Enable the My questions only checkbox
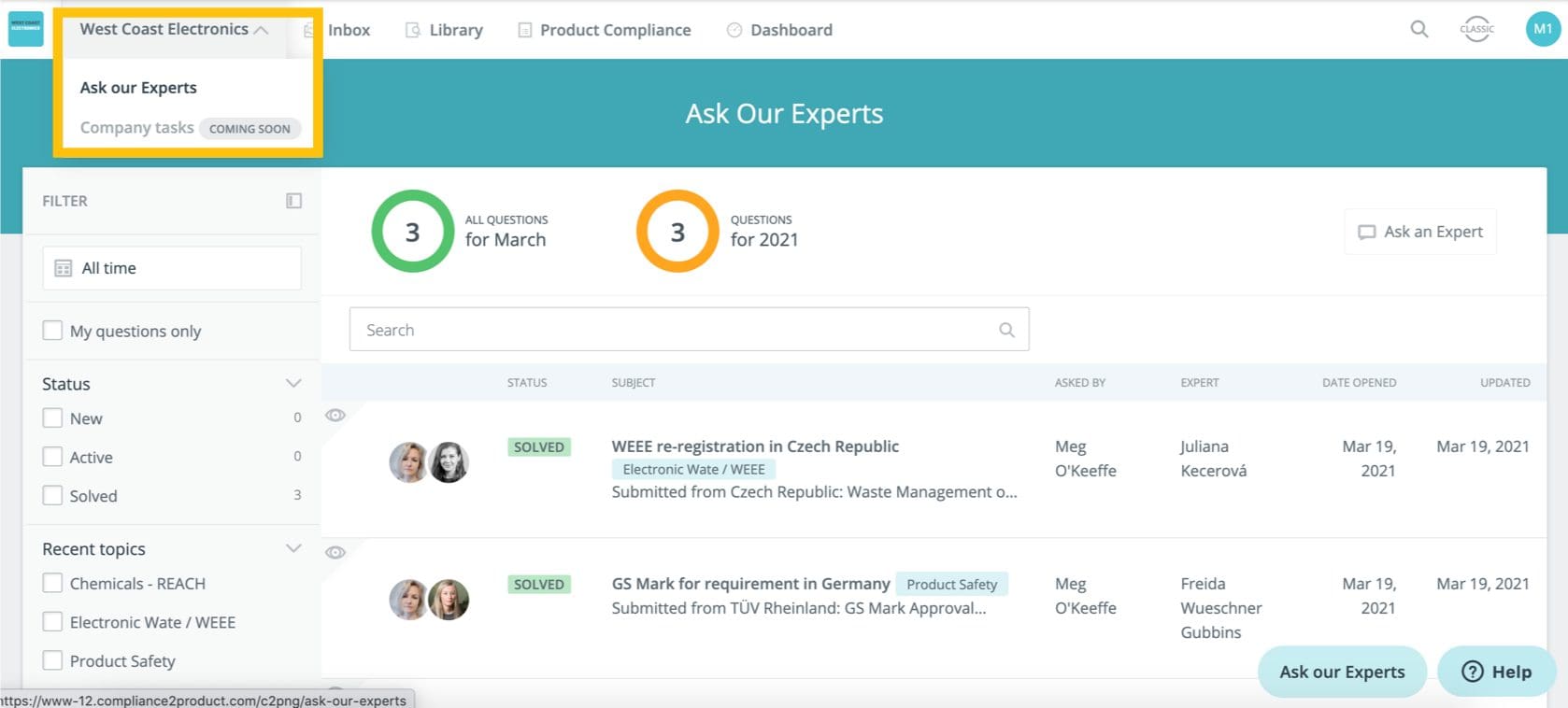 coord(53,331)
